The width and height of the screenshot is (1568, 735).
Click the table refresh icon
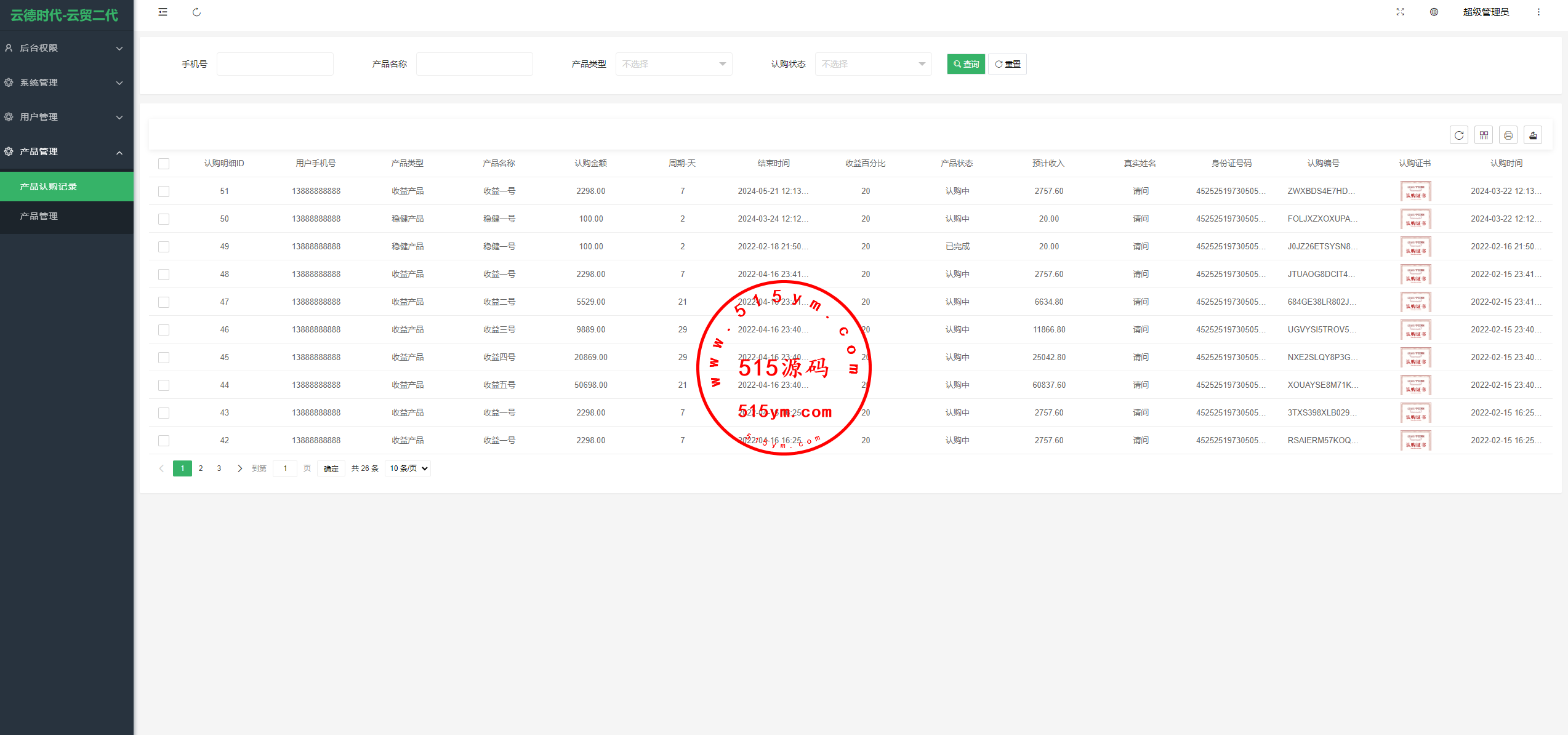pyautogui.click(x=1458, y=135)
